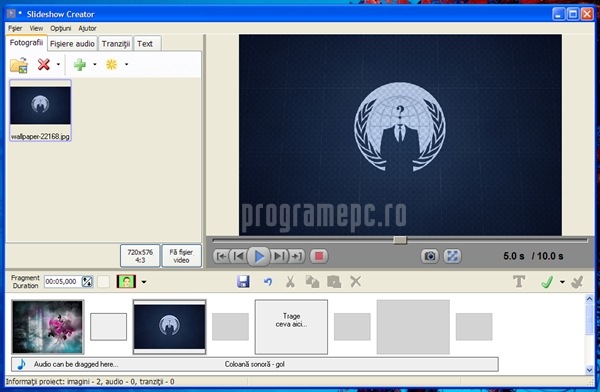Click the open photo folder icon

click(x=19, y=65)
